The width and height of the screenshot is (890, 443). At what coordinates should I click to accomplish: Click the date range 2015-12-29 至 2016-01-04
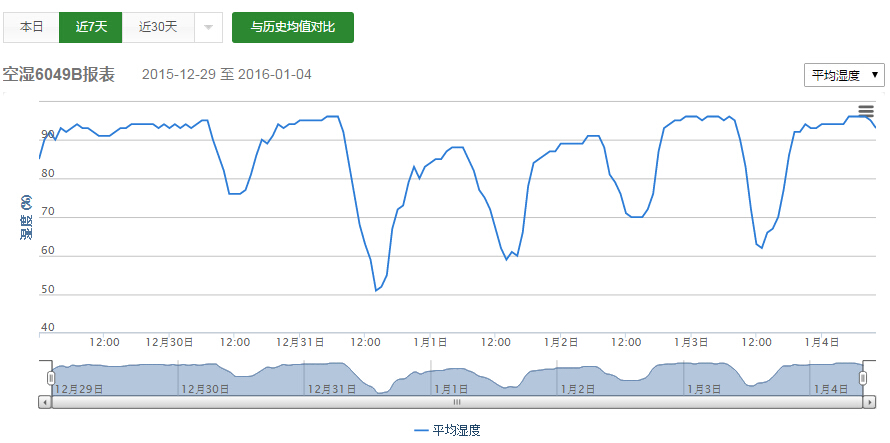(x=227, y=75)
